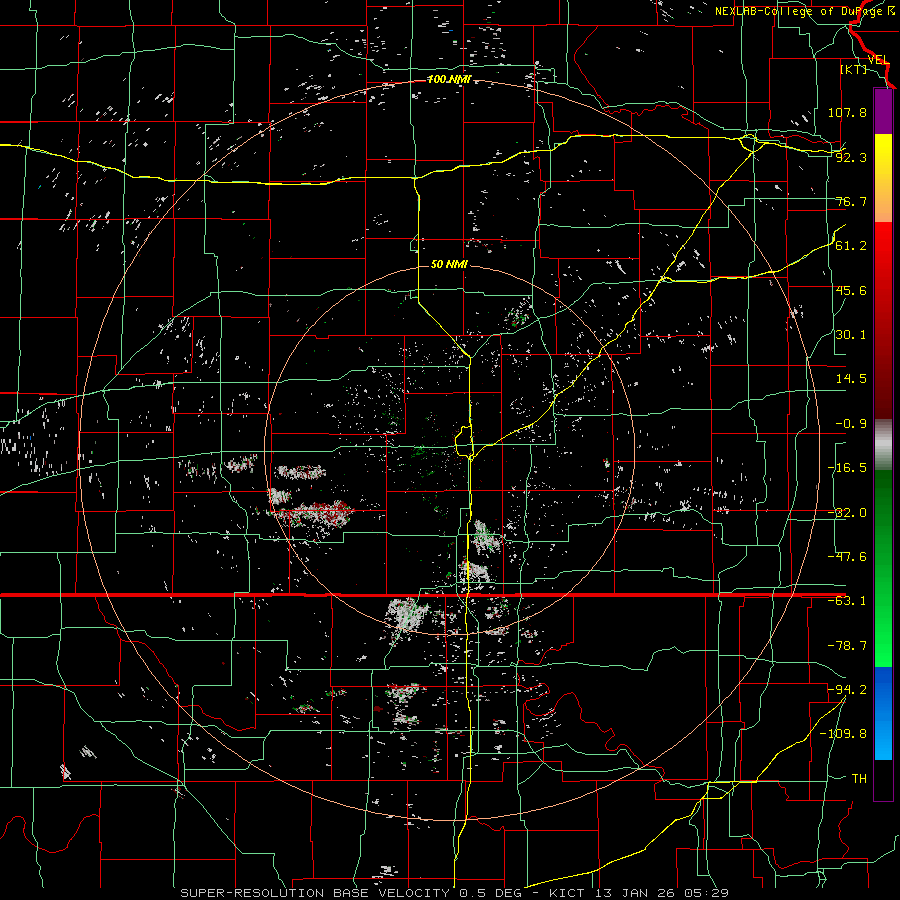This screenshot has width=900, height=900.
Task: Click the yellow-orange segment of the velocity color bar
Action: pyautogui.click(x=883, y=178)
